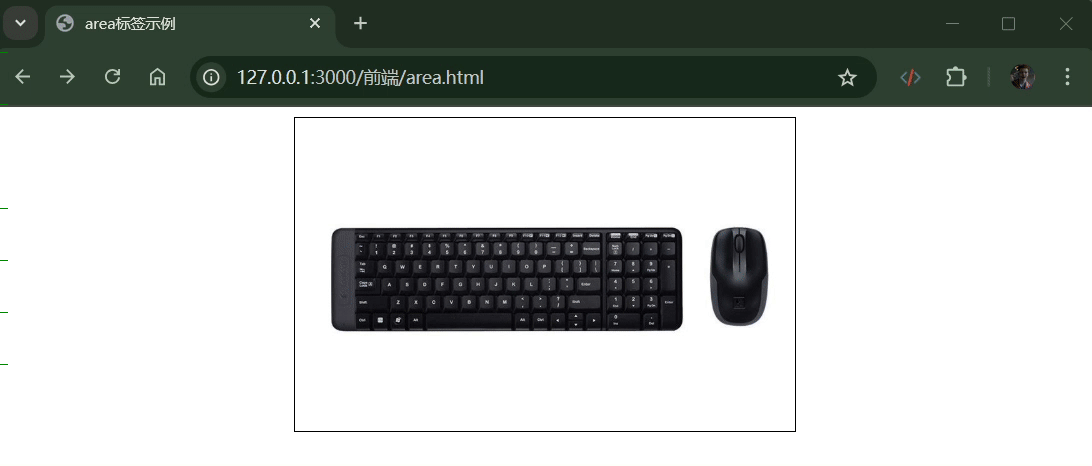Open Chrome's three-dot menu
This screenshot has height=466, width=1092.
tap(1067, 77)
